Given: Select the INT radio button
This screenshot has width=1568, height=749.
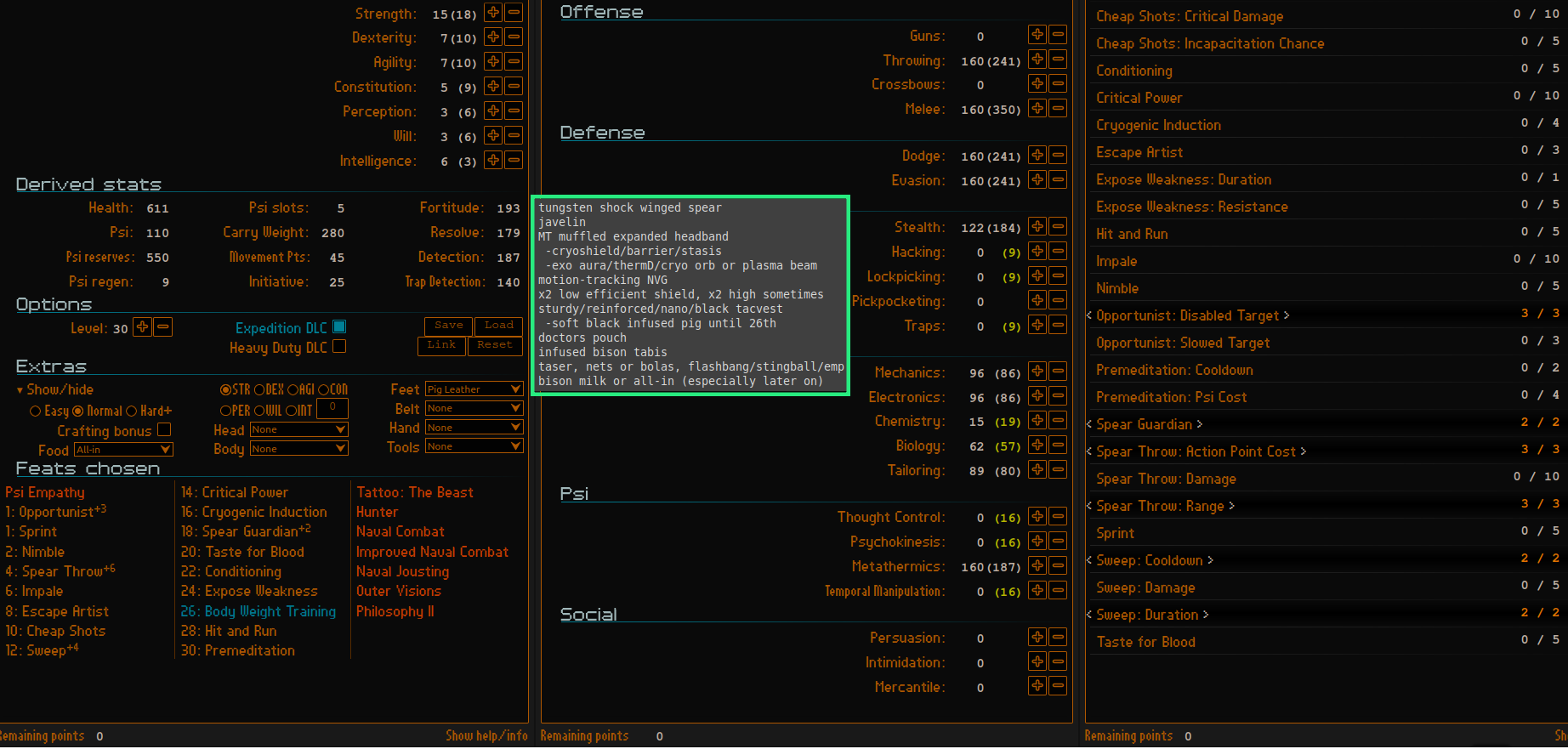Looking at the screenshot, I should (291, 411).
